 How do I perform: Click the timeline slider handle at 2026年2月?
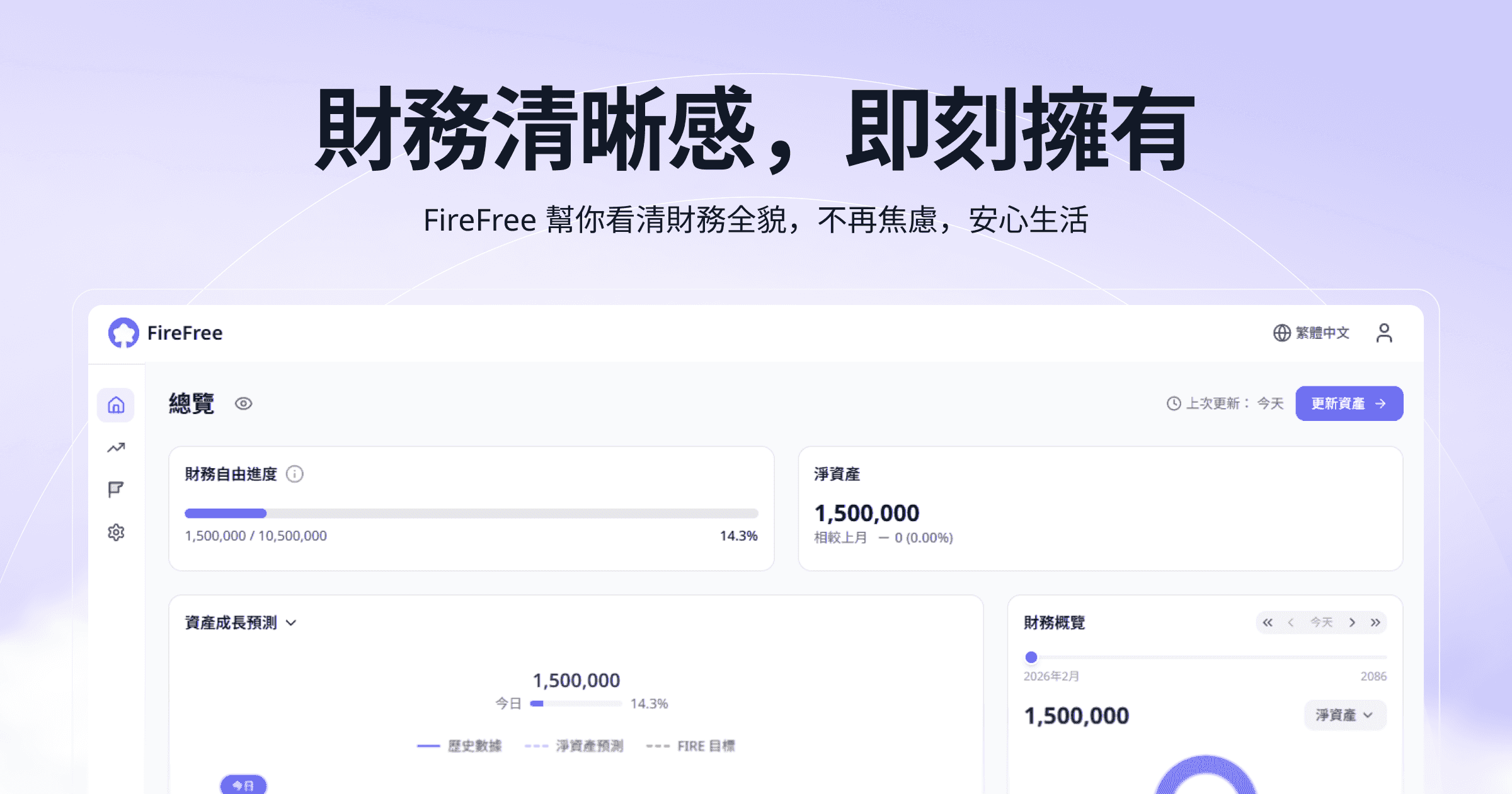point(1031,657)
